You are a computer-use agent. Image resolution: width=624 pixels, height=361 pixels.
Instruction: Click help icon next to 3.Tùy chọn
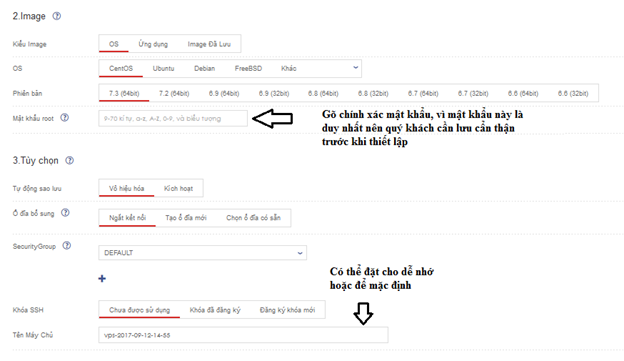click(x=70, y=160)
